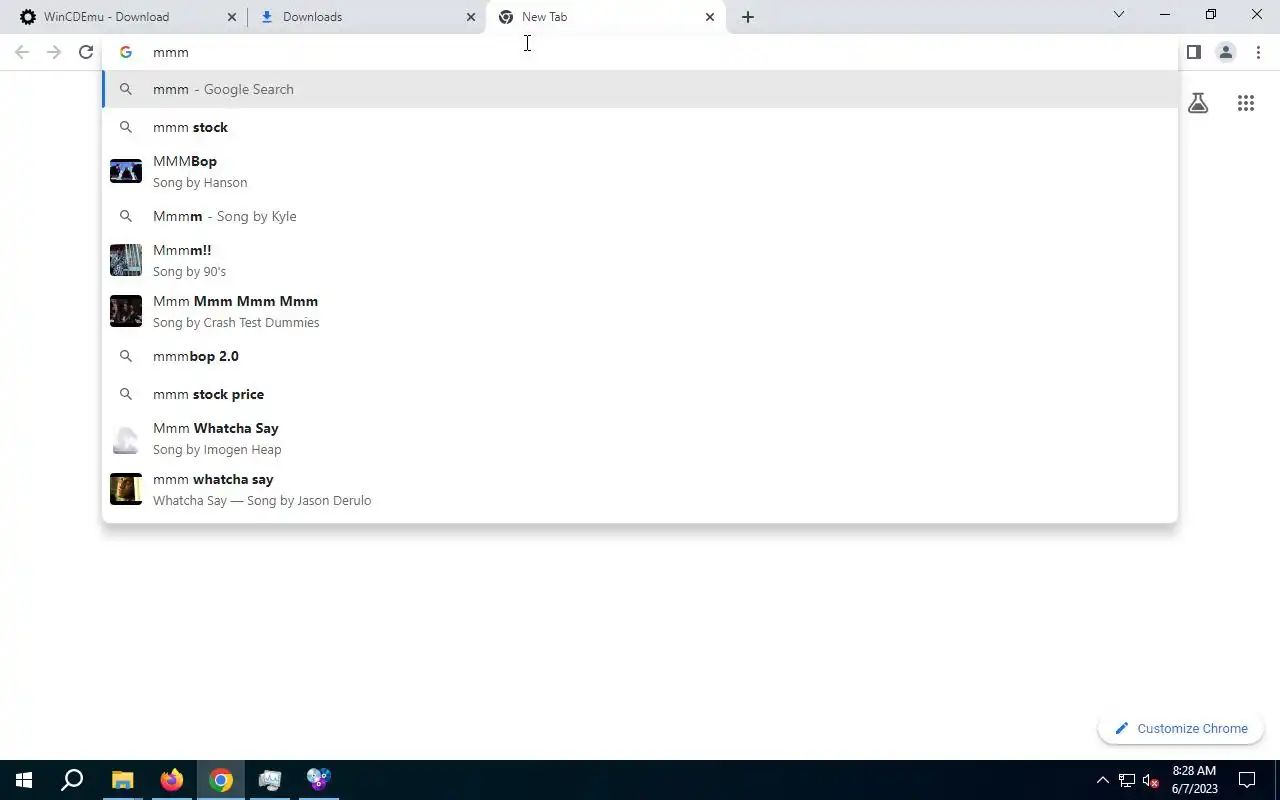Choose the 'mmm stock price' suggestion
1280x800 pixels.
(640, 394)
